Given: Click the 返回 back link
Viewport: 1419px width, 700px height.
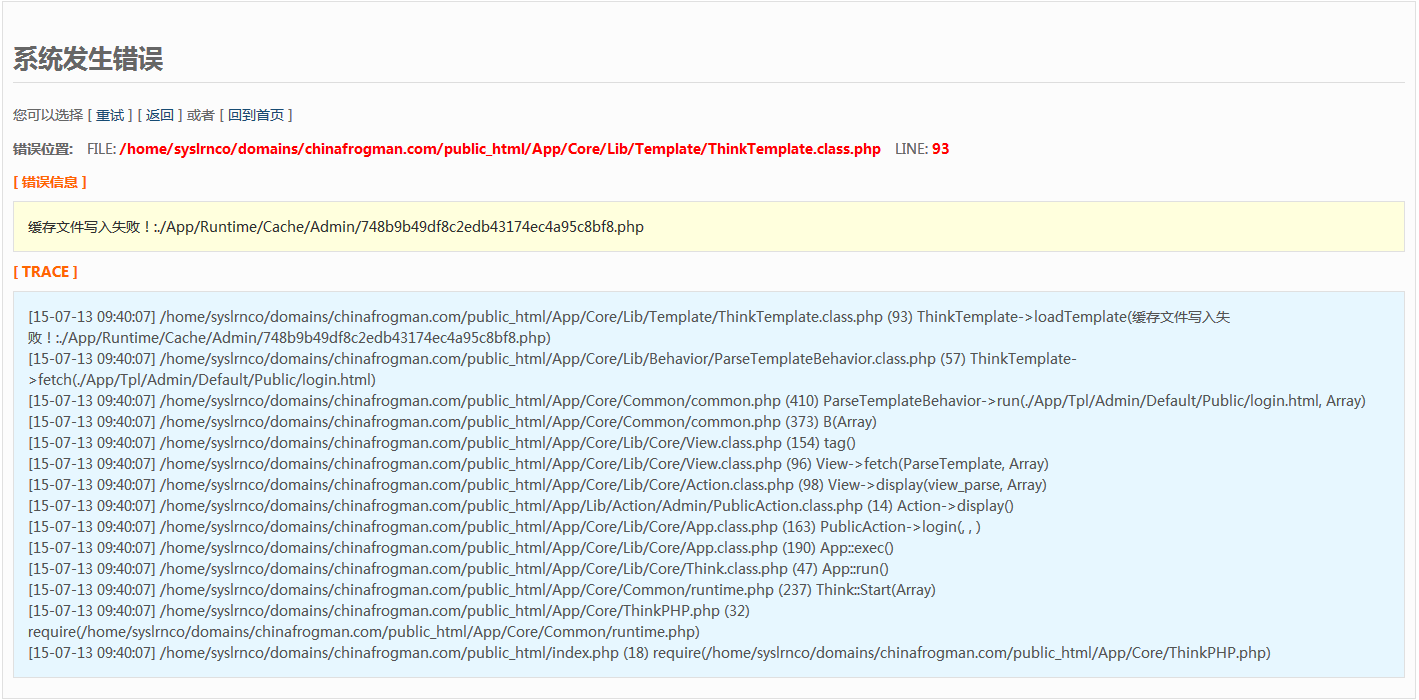Looking at the screenshot, I should point(160,115).
